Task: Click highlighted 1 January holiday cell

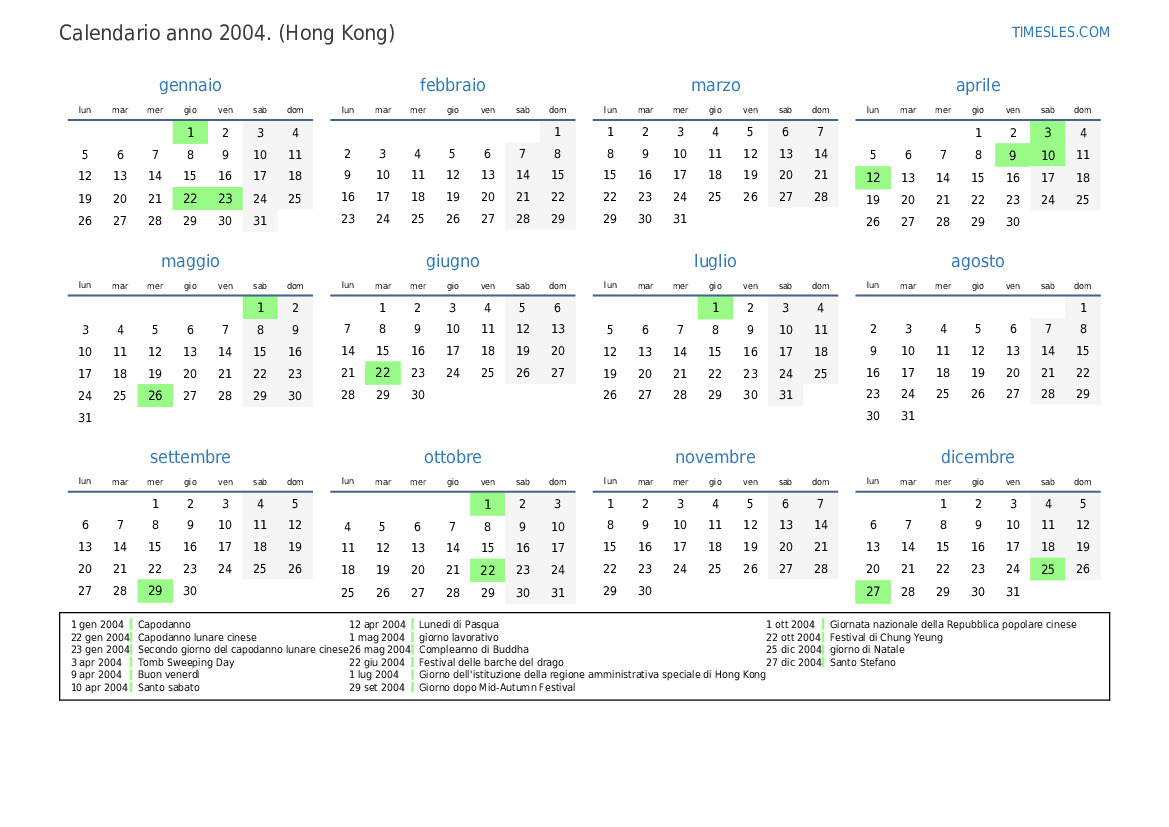Action: [x=190, y=133]
